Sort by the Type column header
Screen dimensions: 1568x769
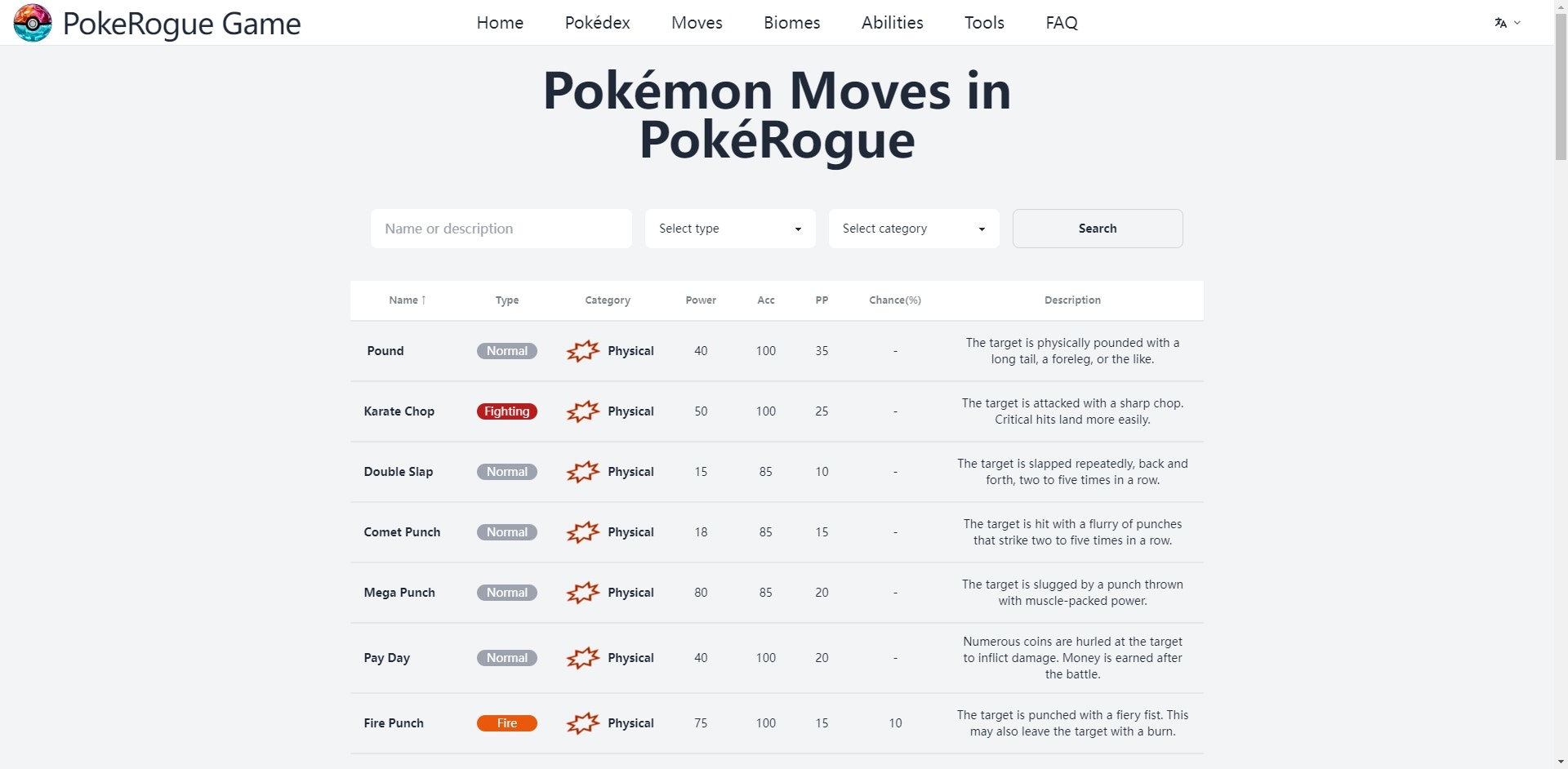[507, 300]
